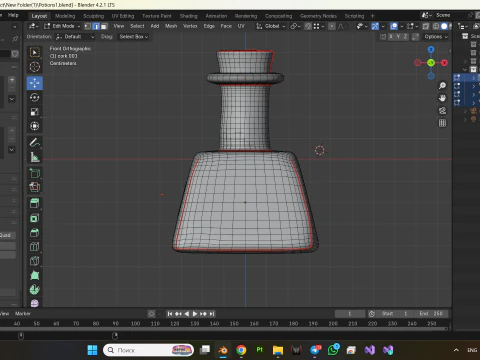The height and width of the screenshot is (360, 480).
Task: Select the Move tool in the toolbar
Action: click(35, 83)
